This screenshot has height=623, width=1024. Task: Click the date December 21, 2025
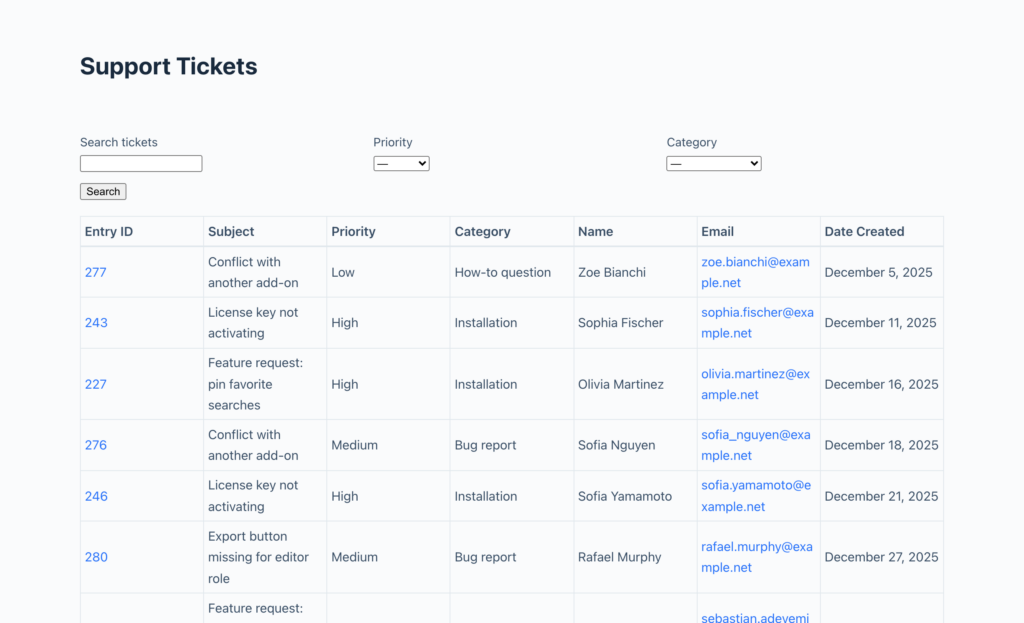[882, 496]
